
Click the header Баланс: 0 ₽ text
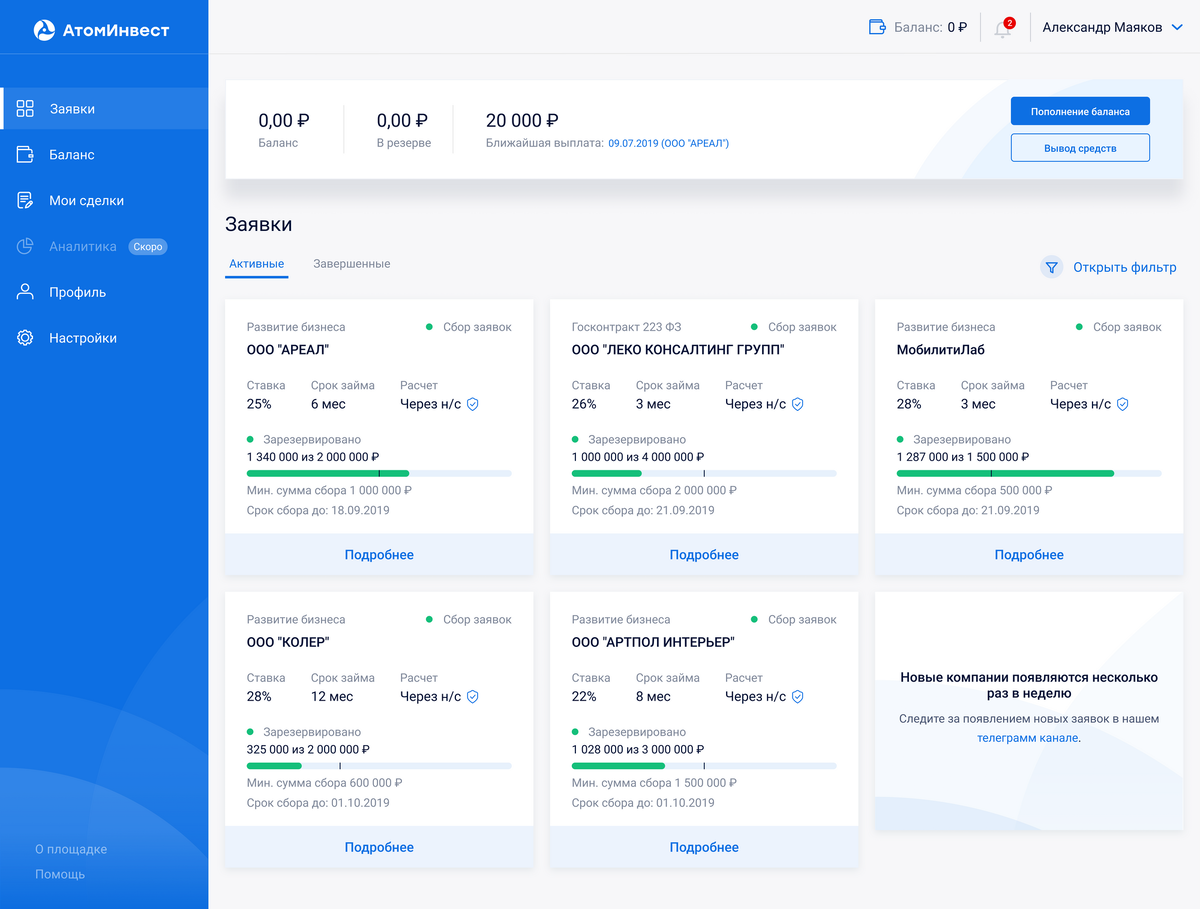click(930, 28)
